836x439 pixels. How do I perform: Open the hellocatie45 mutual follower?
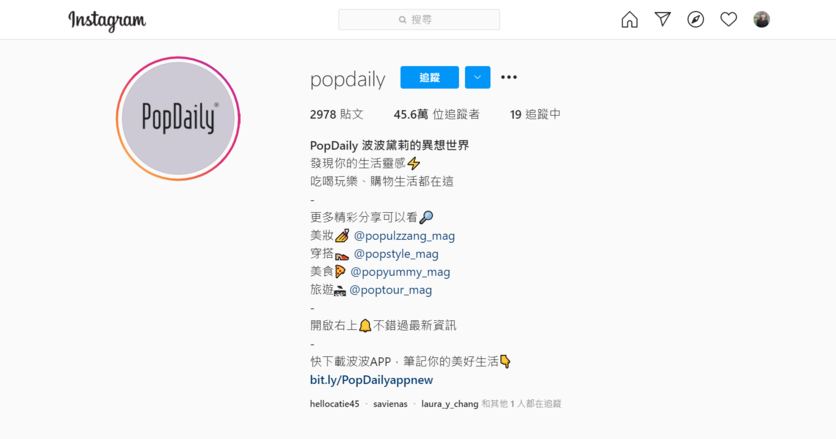(334, 404)
